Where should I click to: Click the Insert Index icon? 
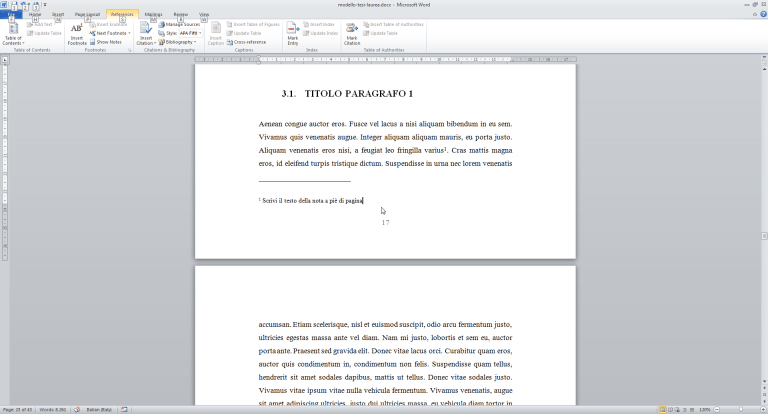point(306,24)
